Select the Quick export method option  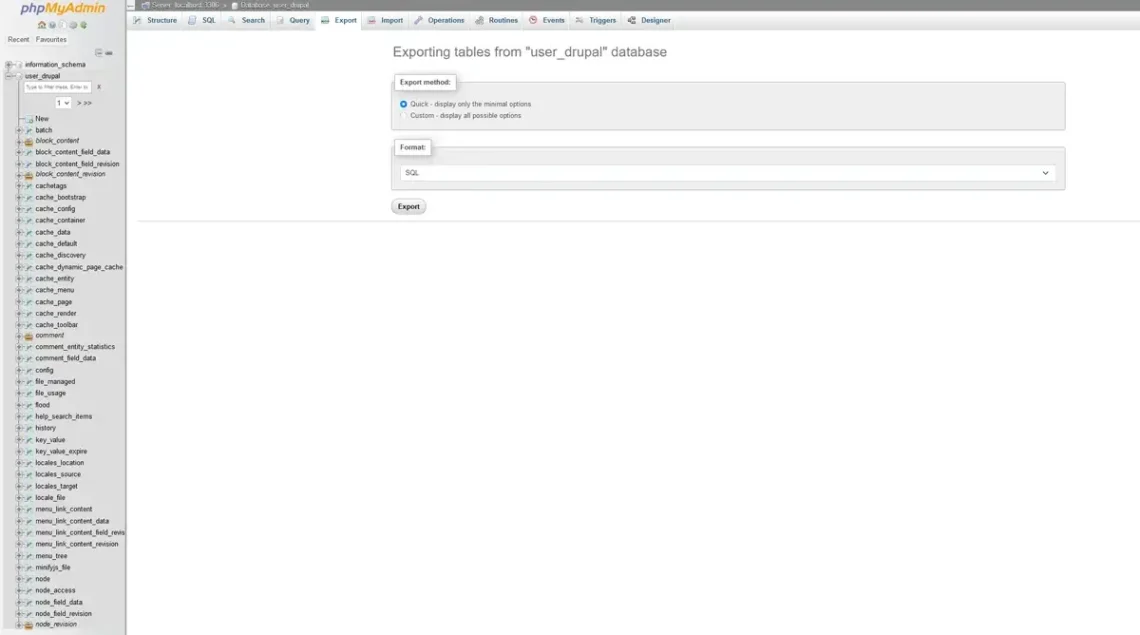pos(403,103)
